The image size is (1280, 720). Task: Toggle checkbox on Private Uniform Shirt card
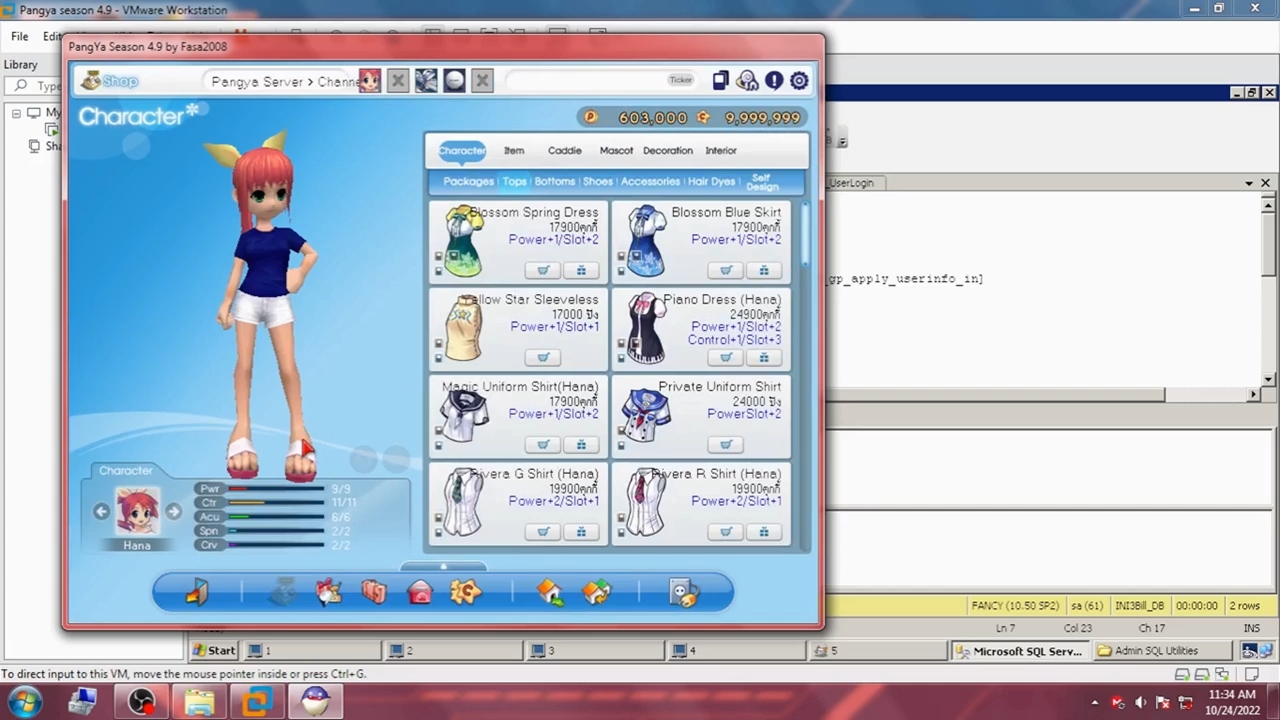[621, 431]
